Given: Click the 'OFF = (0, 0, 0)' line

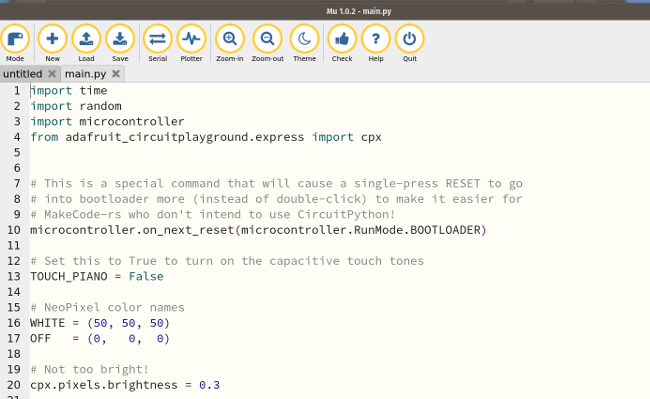Looking at the screenshot, I should pyautogui.click(x=100, y=339).
